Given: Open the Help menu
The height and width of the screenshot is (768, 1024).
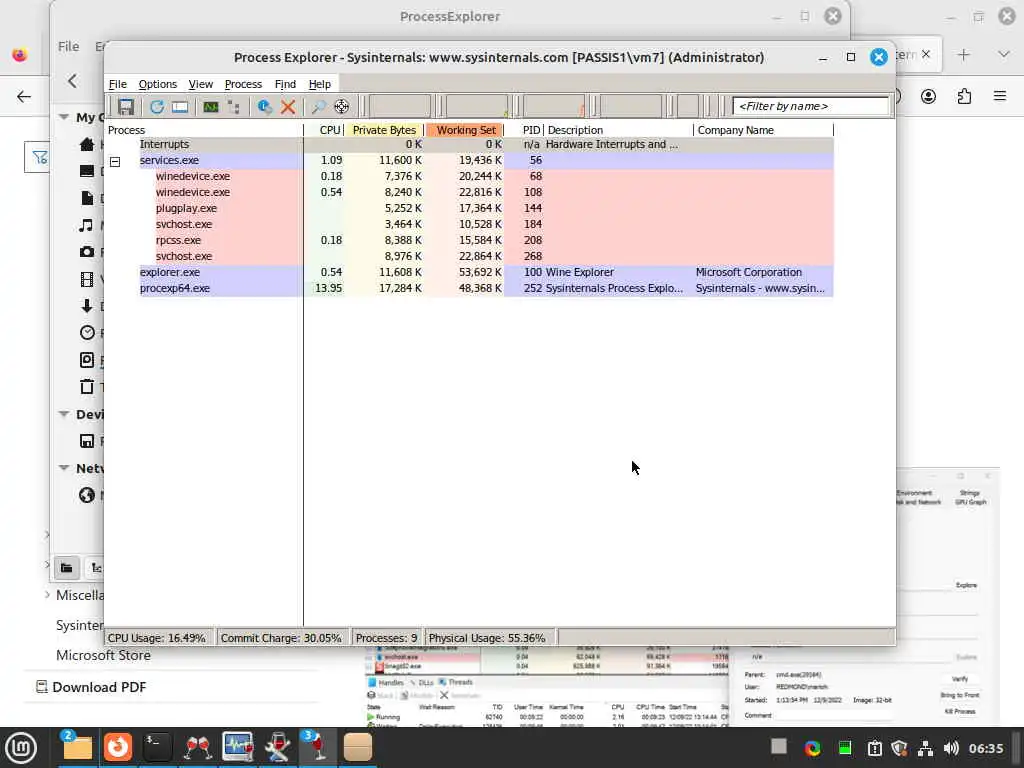Looking at the screenshot, I should click(319, 84).
